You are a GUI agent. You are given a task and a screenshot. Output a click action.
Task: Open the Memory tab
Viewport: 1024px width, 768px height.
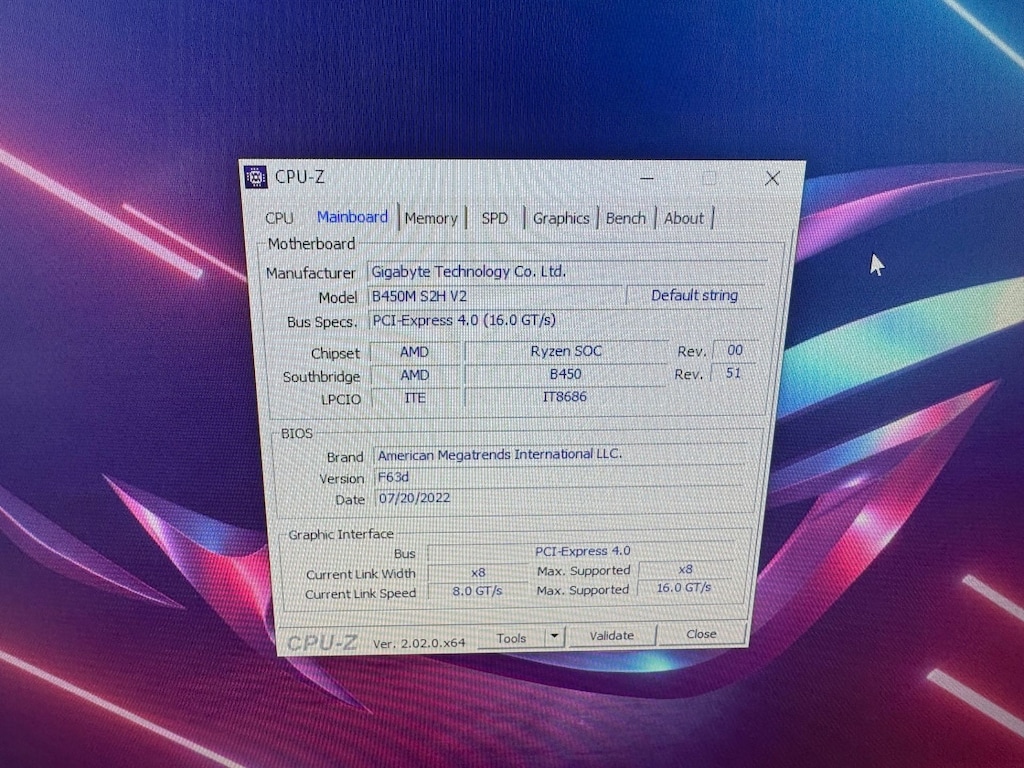click(431, 218)
